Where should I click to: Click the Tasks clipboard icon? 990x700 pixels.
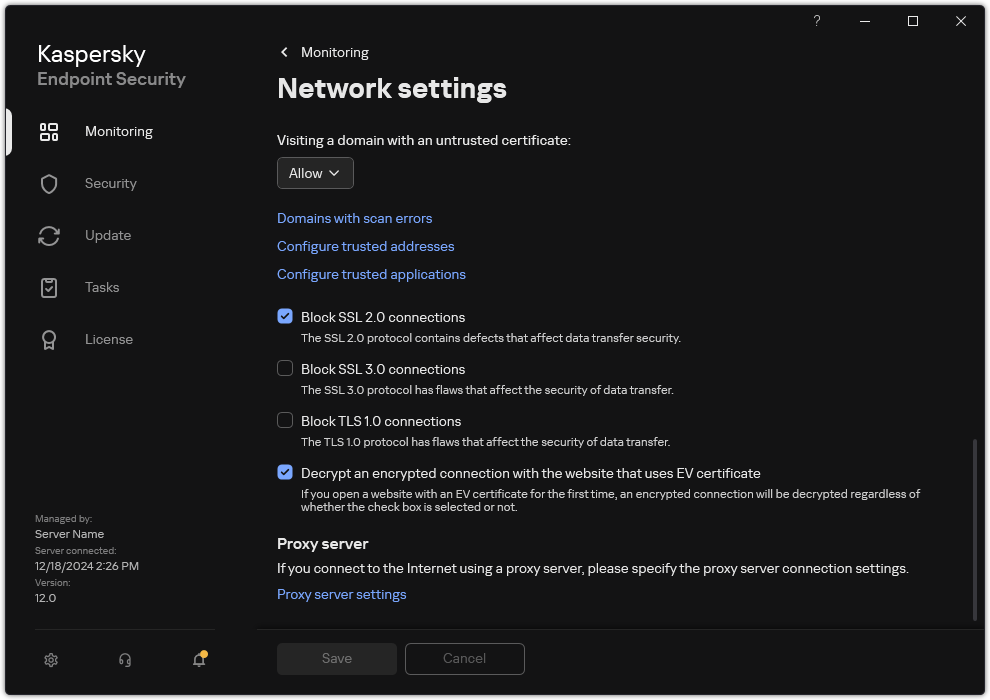49,287
